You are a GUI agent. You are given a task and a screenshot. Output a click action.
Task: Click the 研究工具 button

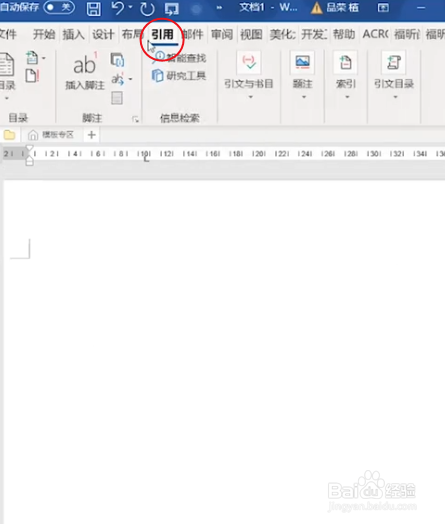tap(179, 76)
